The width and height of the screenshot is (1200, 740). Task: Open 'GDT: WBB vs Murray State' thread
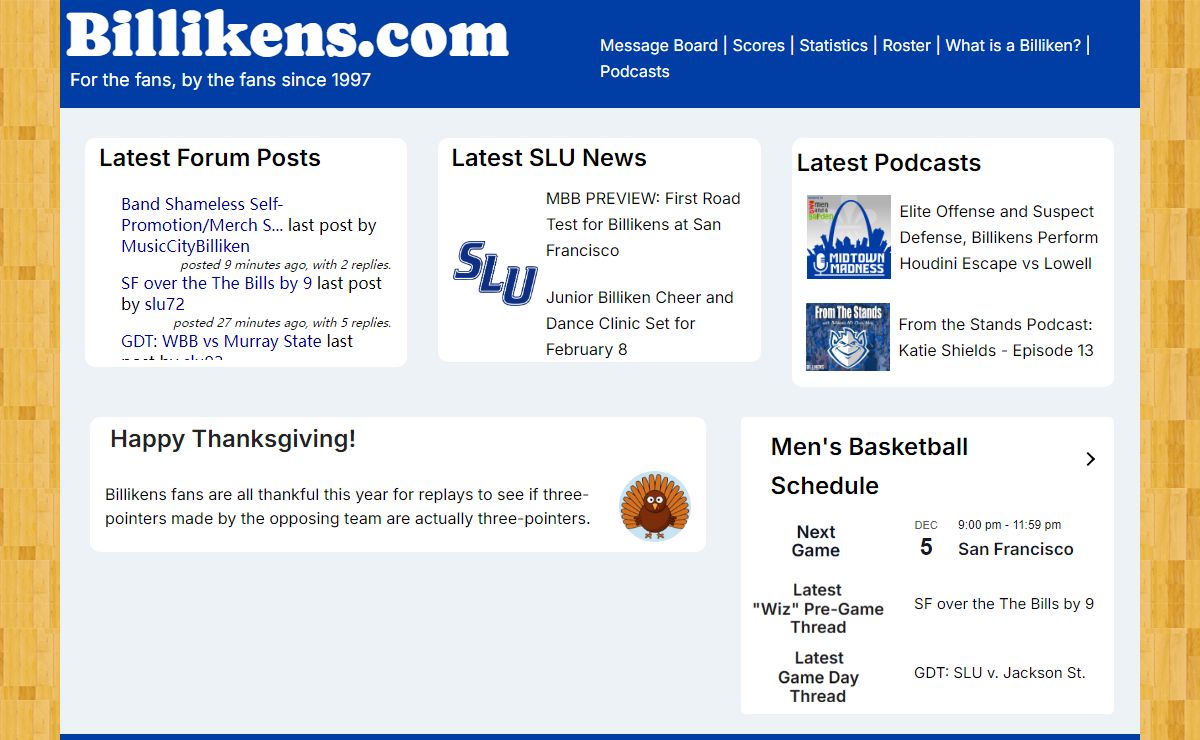coord(221,341)
